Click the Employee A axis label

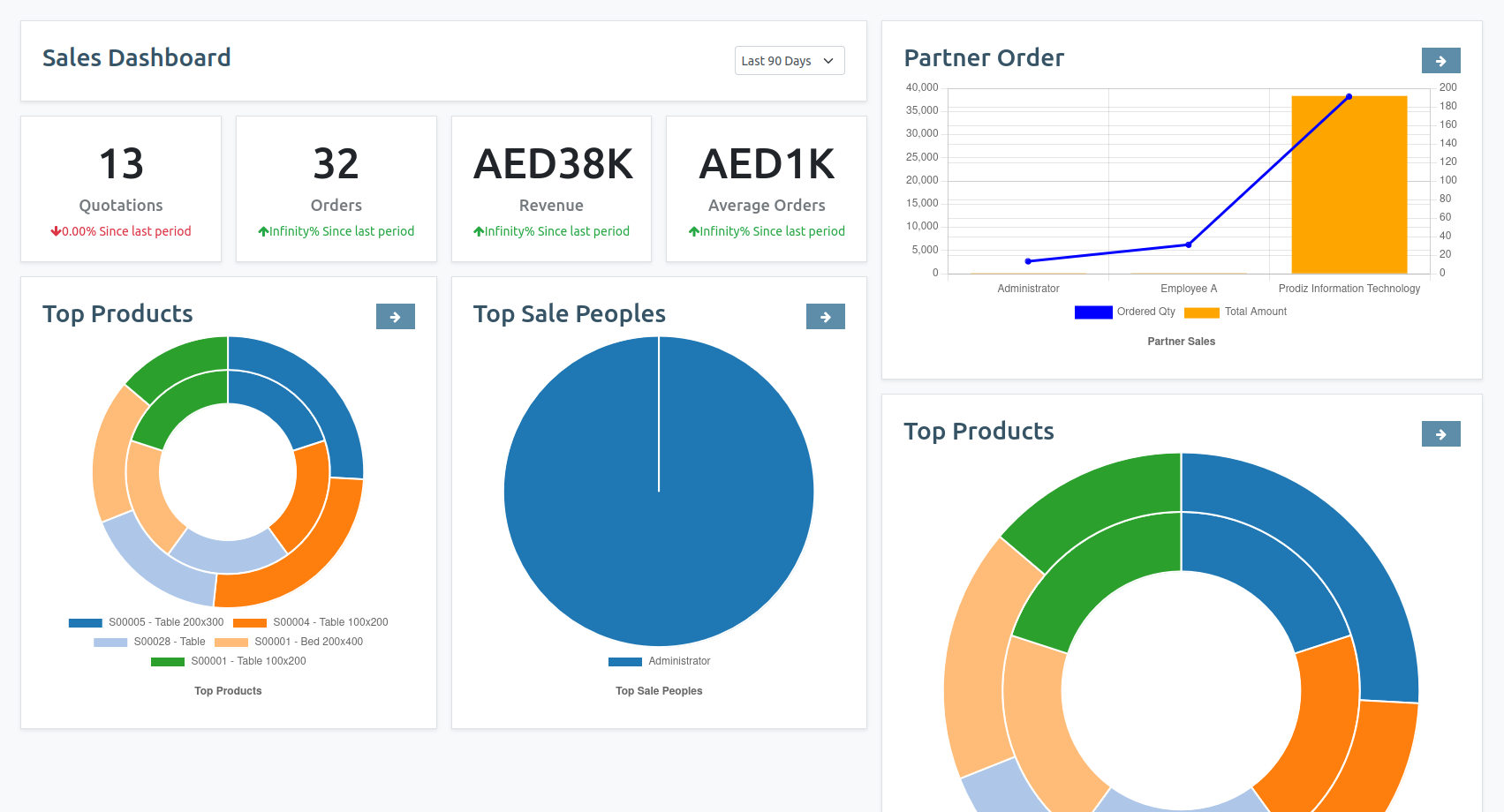(x=1189, y=289)
